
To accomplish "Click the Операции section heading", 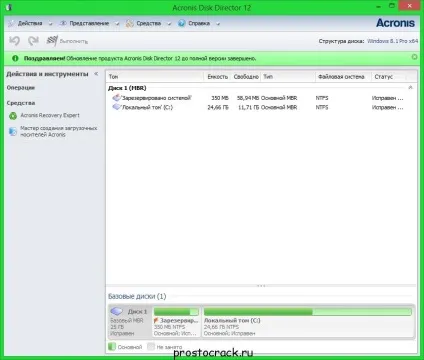I will [21, 88].
